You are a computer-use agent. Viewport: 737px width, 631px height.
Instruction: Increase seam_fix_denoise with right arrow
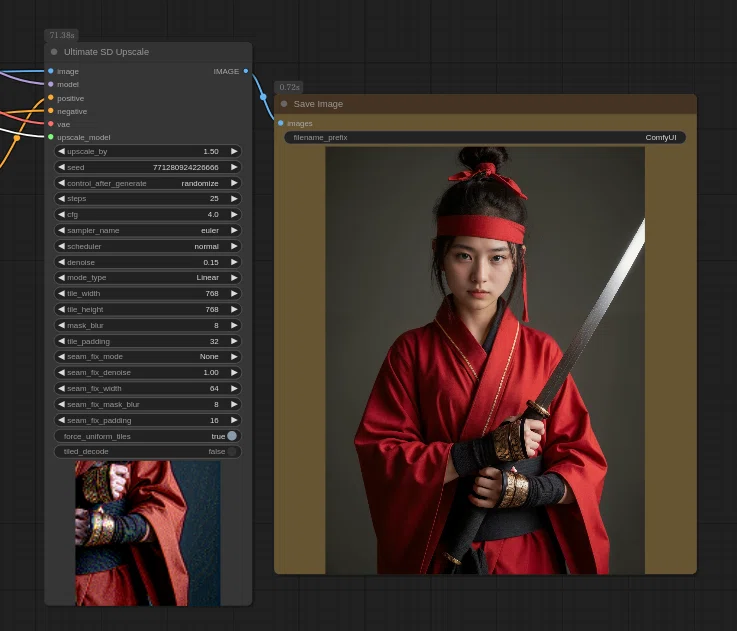pos(234,372)
